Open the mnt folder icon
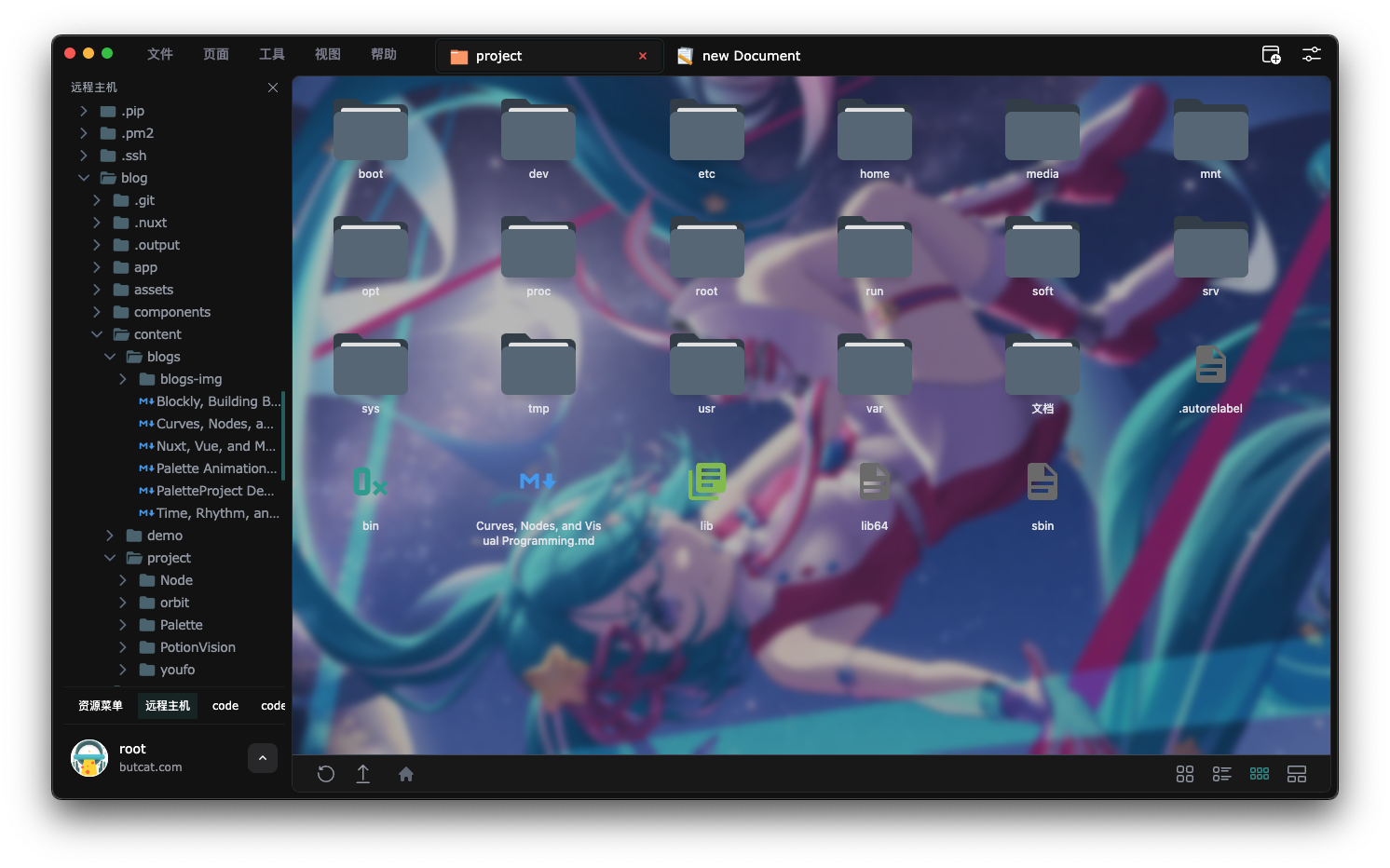The width and height of the screenshot is (1390, 868). pos(1211,129)
